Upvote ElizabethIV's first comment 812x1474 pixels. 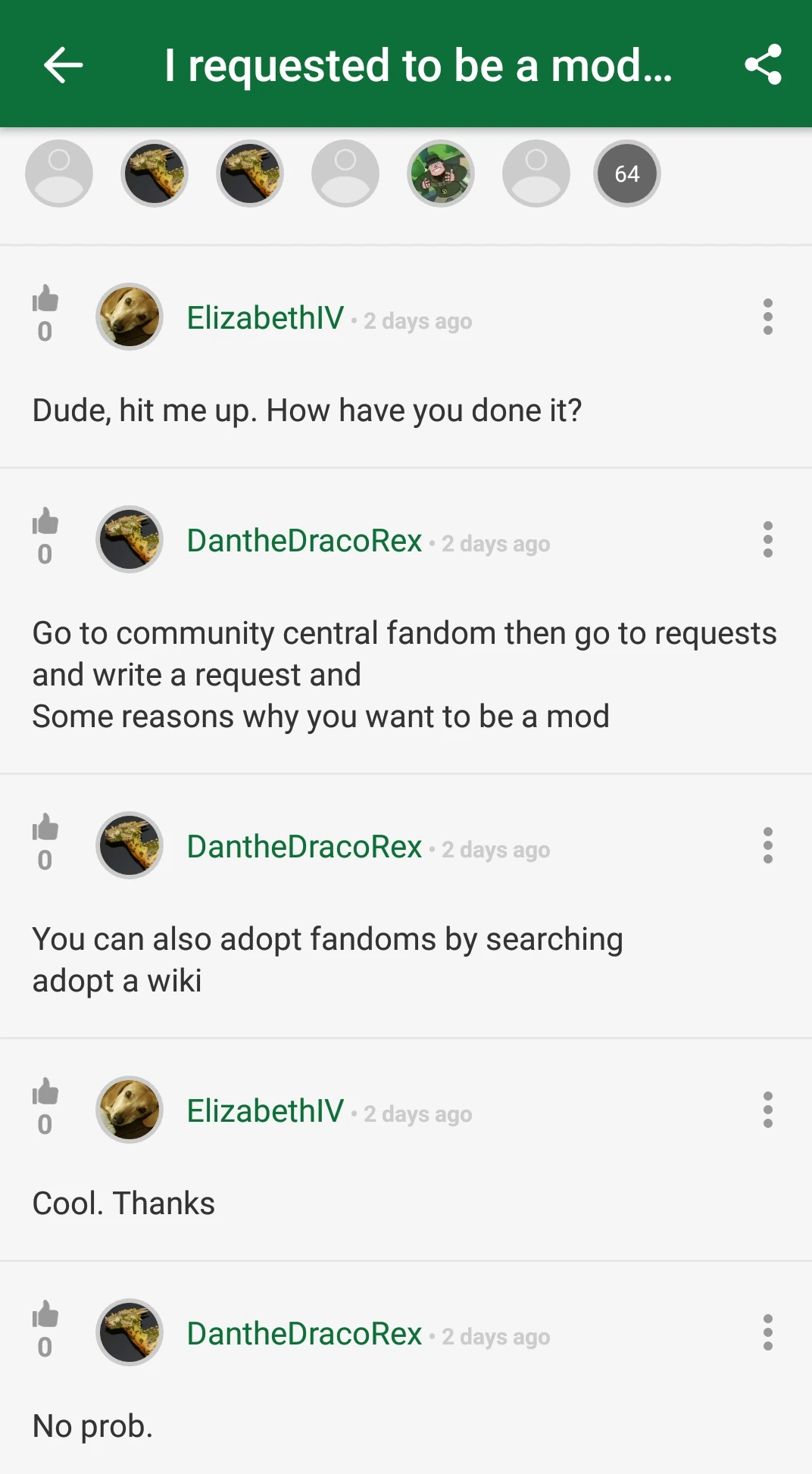(45, 301)
